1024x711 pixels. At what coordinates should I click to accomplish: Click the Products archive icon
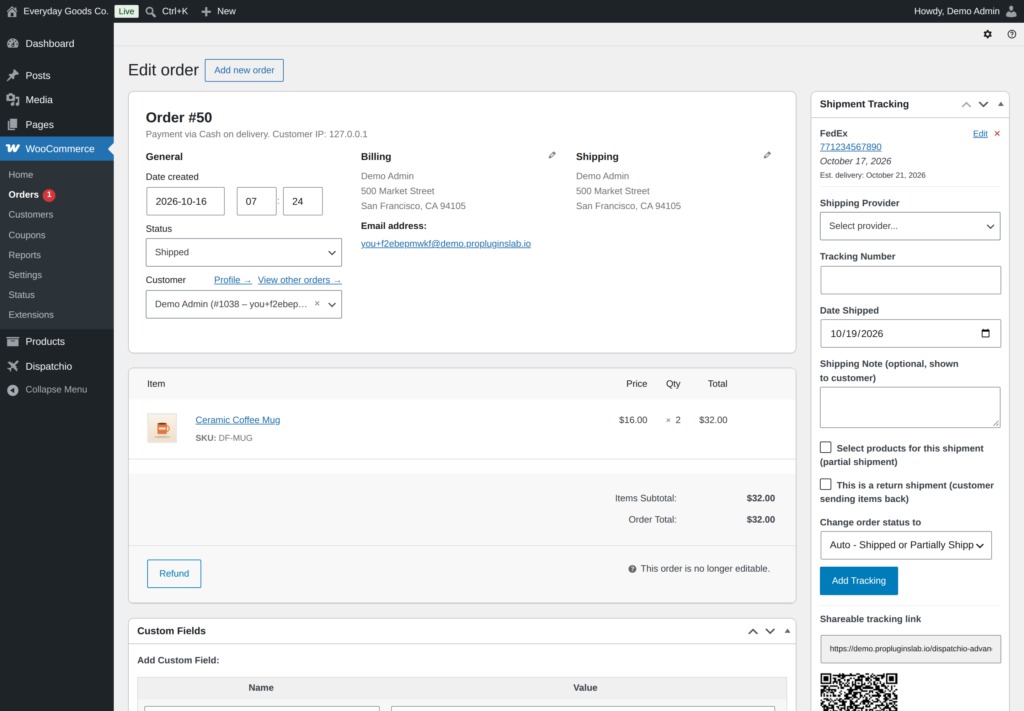pyautogui.click(x=12, y=341)
